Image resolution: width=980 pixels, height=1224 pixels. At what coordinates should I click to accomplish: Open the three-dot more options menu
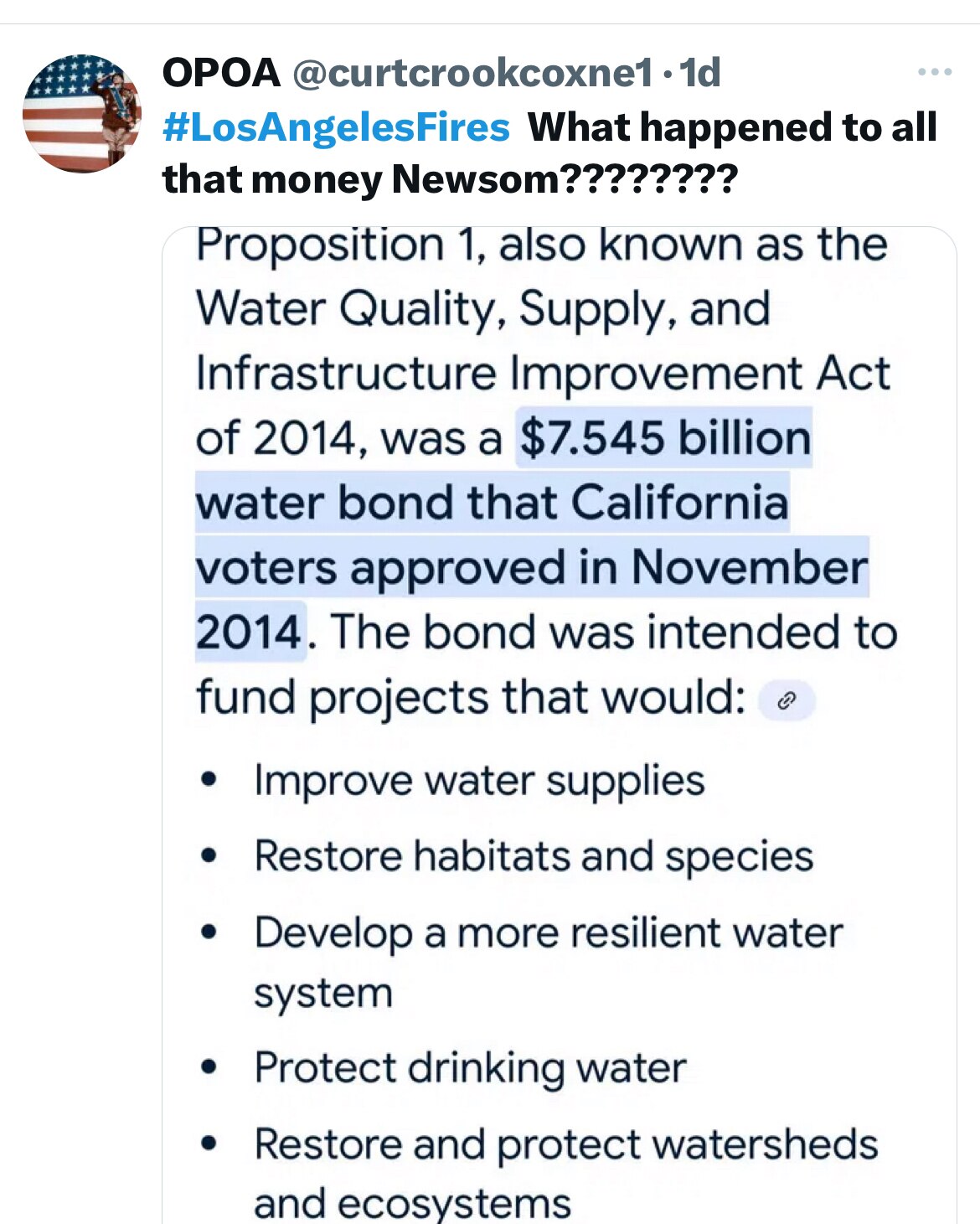(934, 73)
